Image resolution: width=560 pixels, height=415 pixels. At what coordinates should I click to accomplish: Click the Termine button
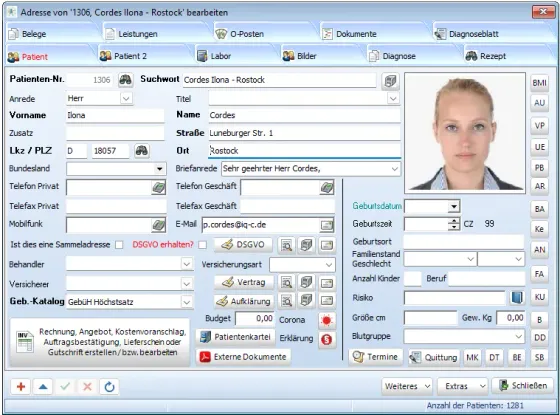pyautogui.click(x=375, y=357)
